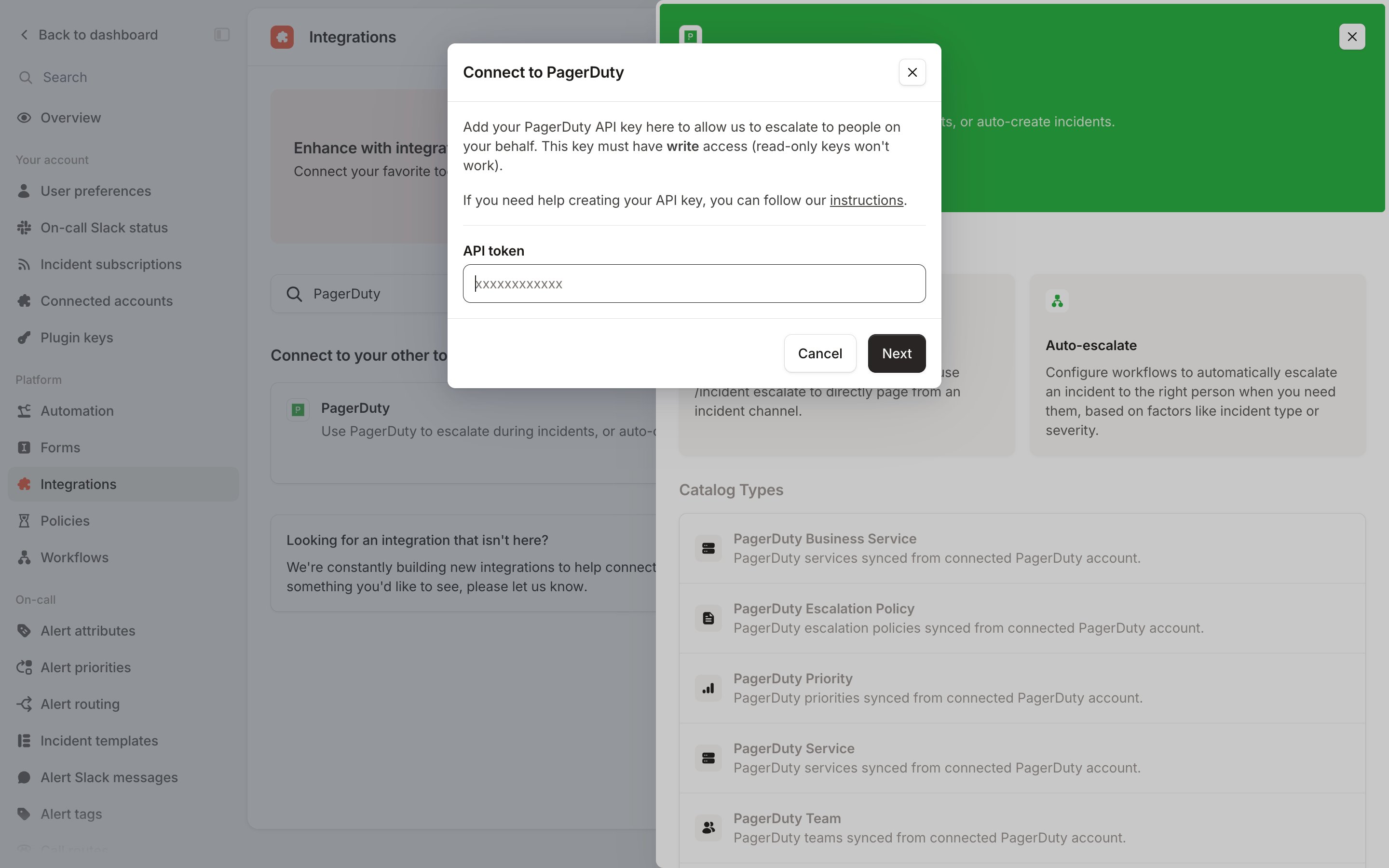
Task: Click the PagerDuty integration card title
Action: click(x=355, y=408)
